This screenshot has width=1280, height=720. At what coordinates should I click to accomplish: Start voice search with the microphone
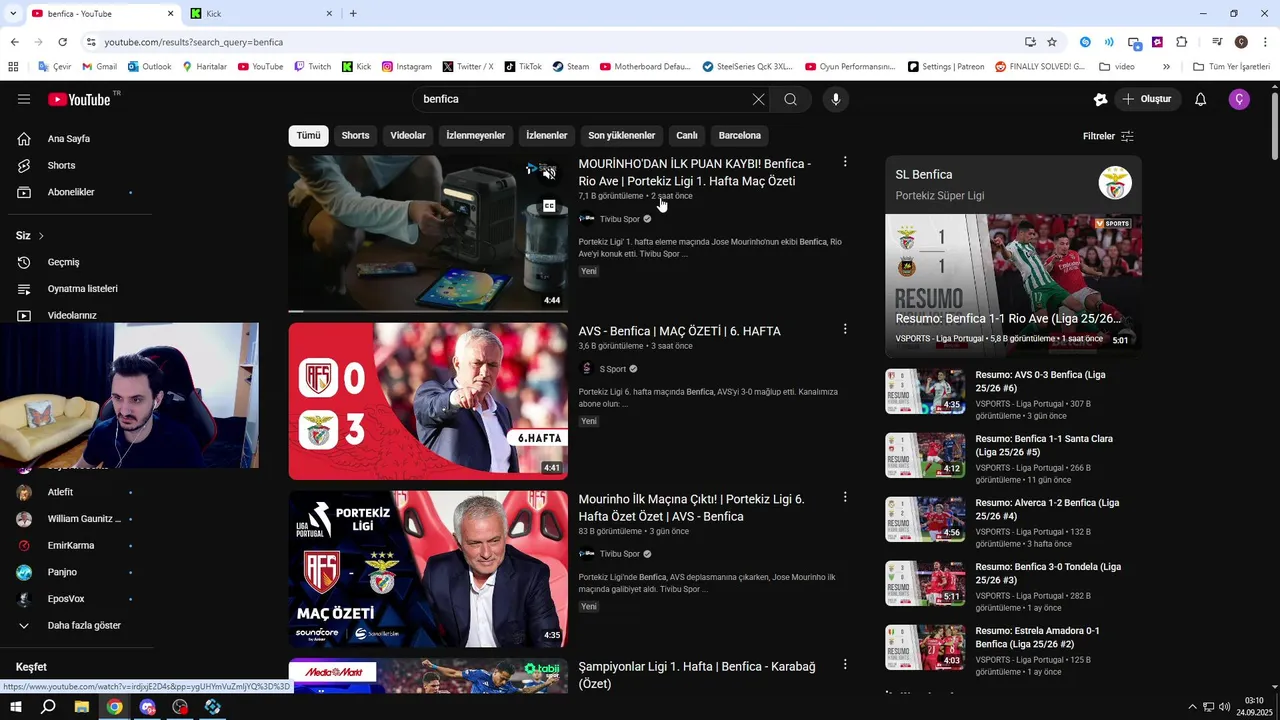pyautogui.click(x=836, y=99)
